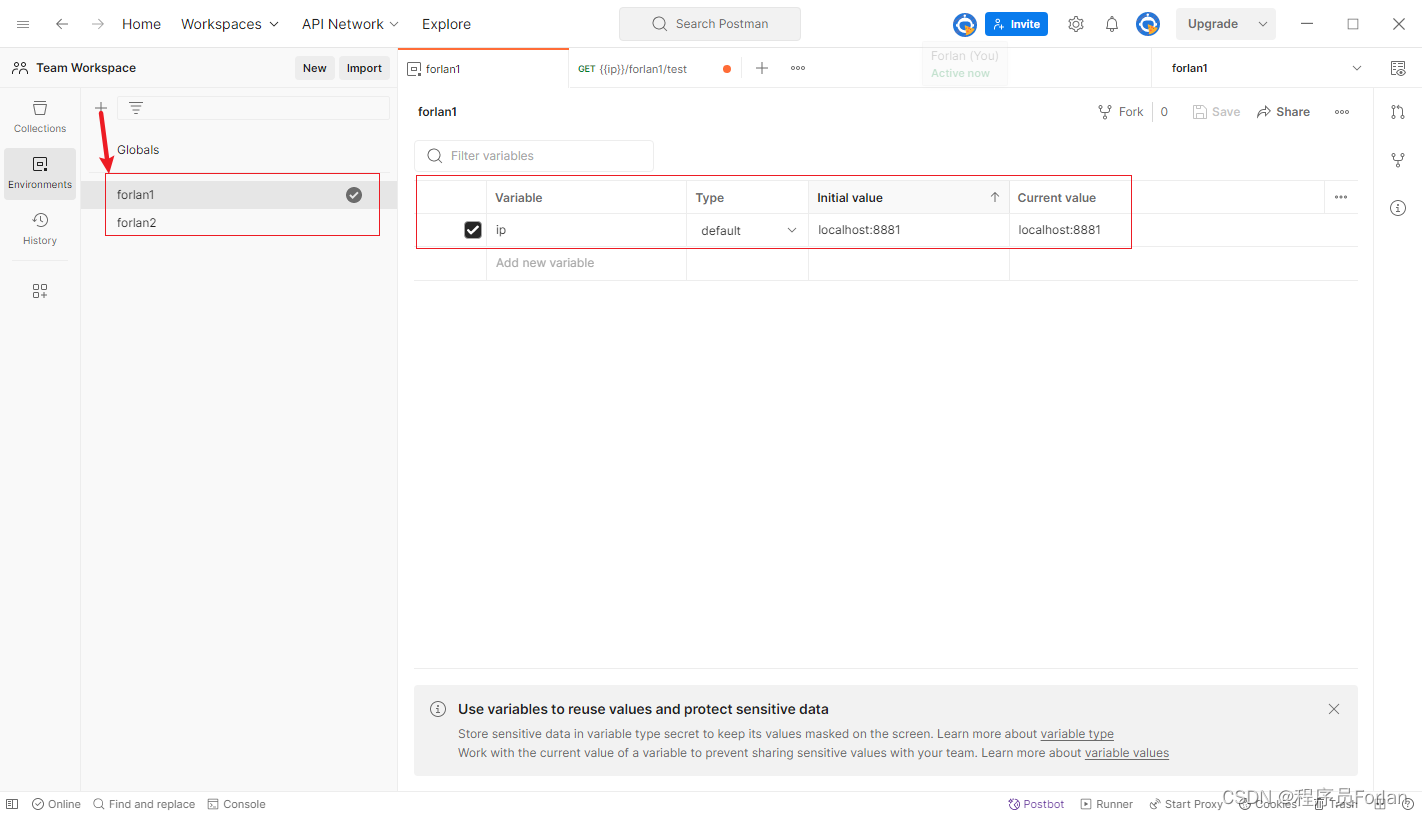Follow the variable values link
The image size is (1422, 816).
point(1127,753)
